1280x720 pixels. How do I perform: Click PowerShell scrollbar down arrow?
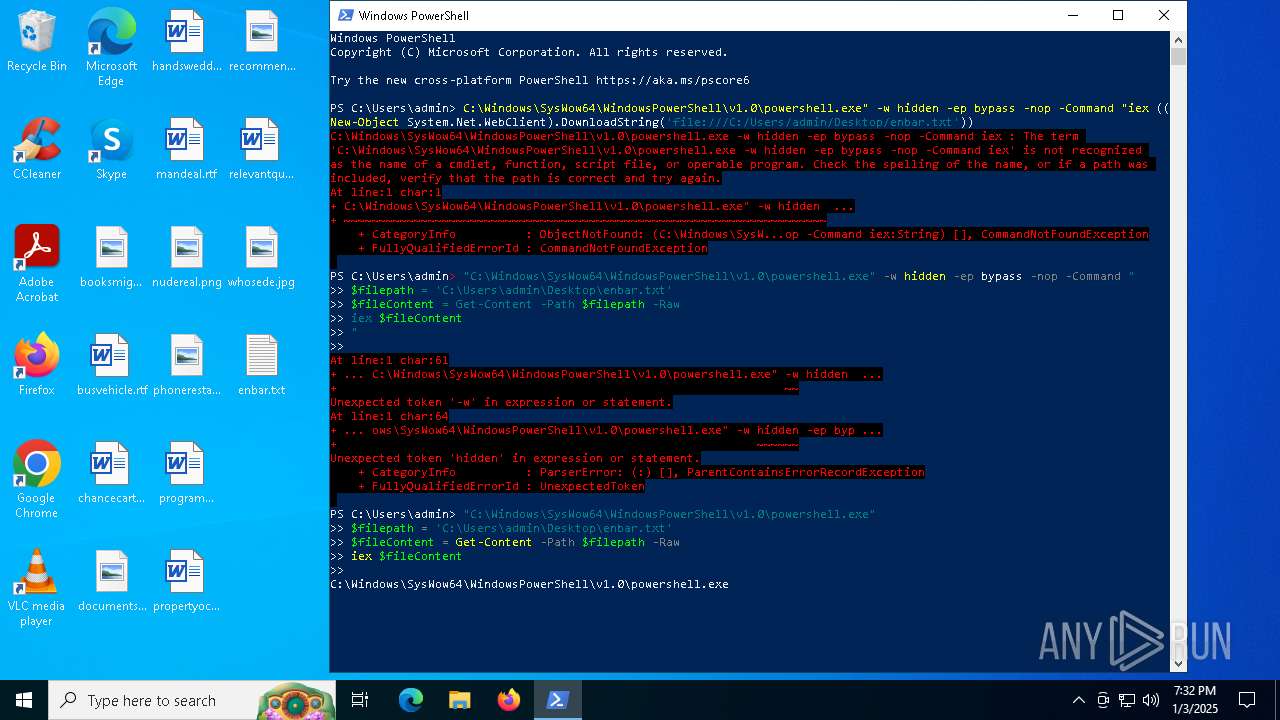point(1178,663)
